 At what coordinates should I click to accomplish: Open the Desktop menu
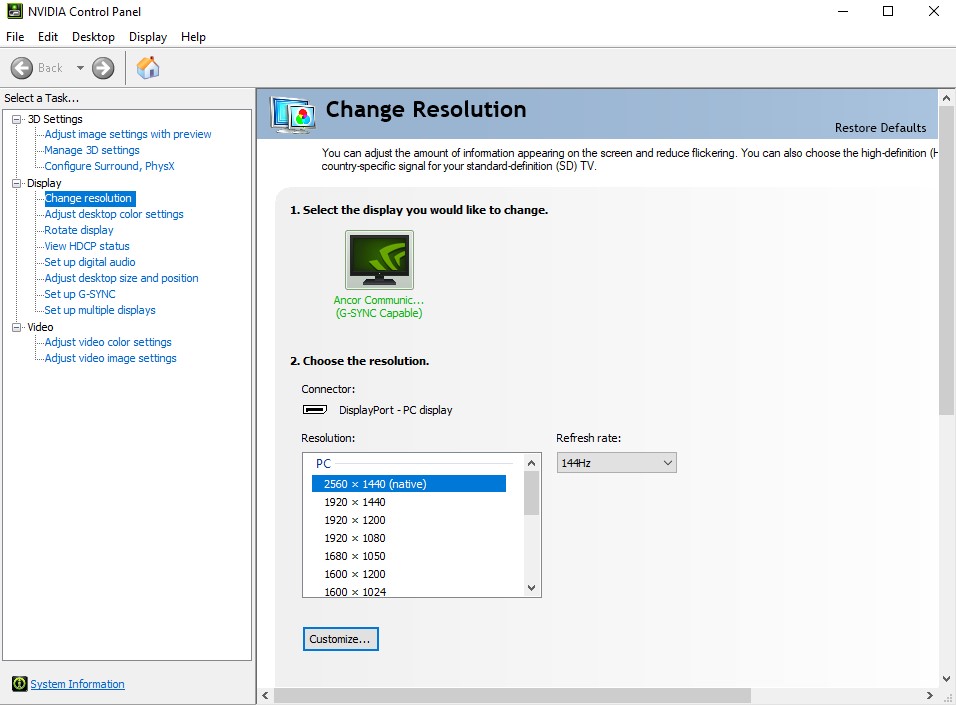pyautogui.click(x=93, y=37)
